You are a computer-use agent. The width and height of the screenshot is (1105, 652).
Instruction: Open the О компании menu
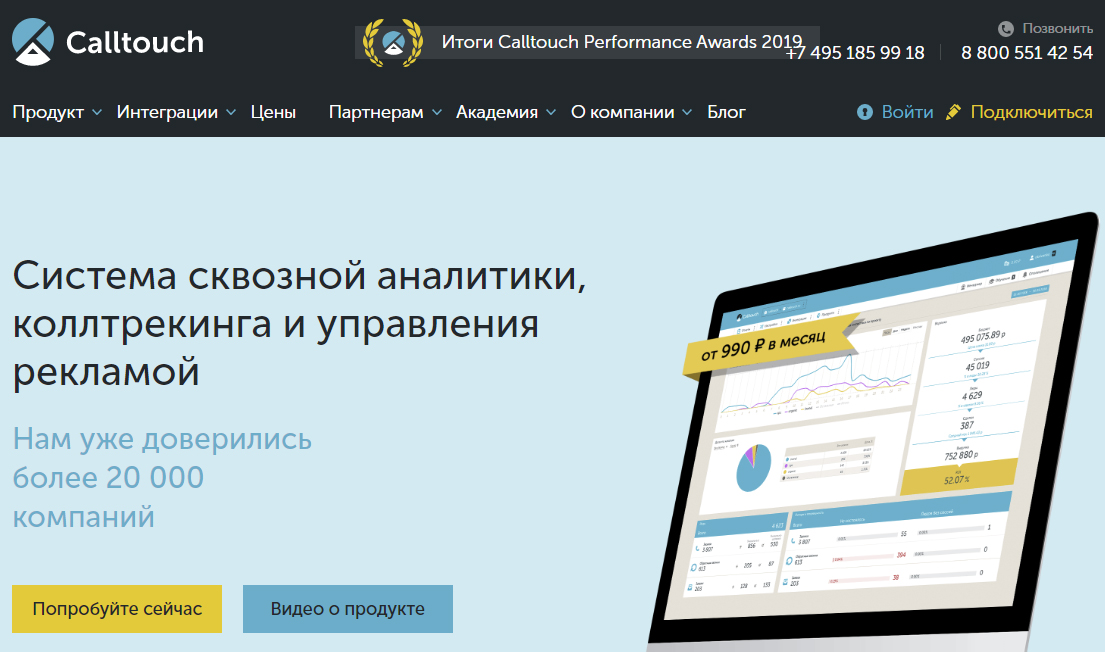click(x=622, y=112)
